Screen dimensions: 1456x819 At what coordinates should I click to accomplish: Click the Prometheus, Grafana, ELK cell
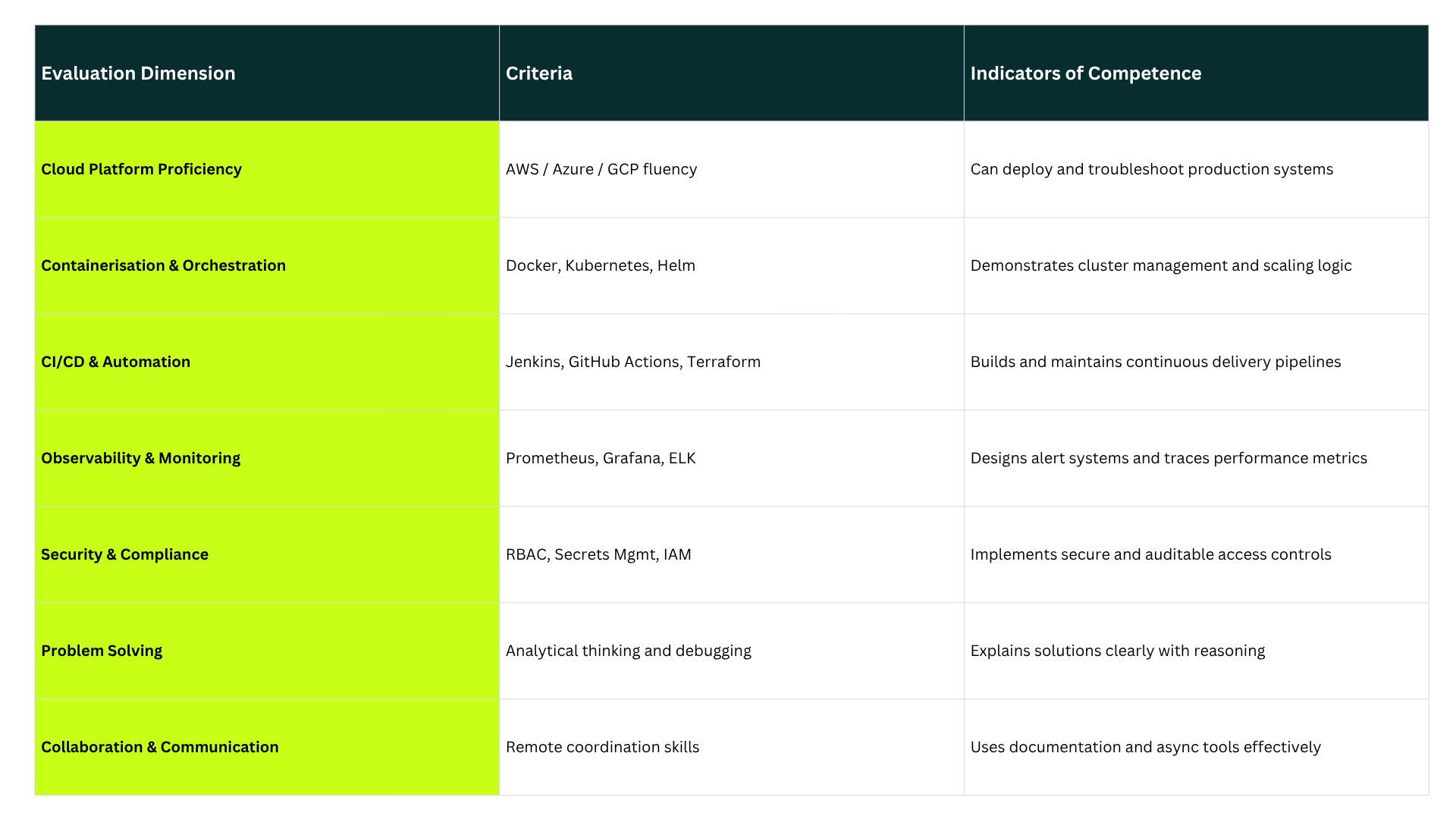(x=600, y=458)
